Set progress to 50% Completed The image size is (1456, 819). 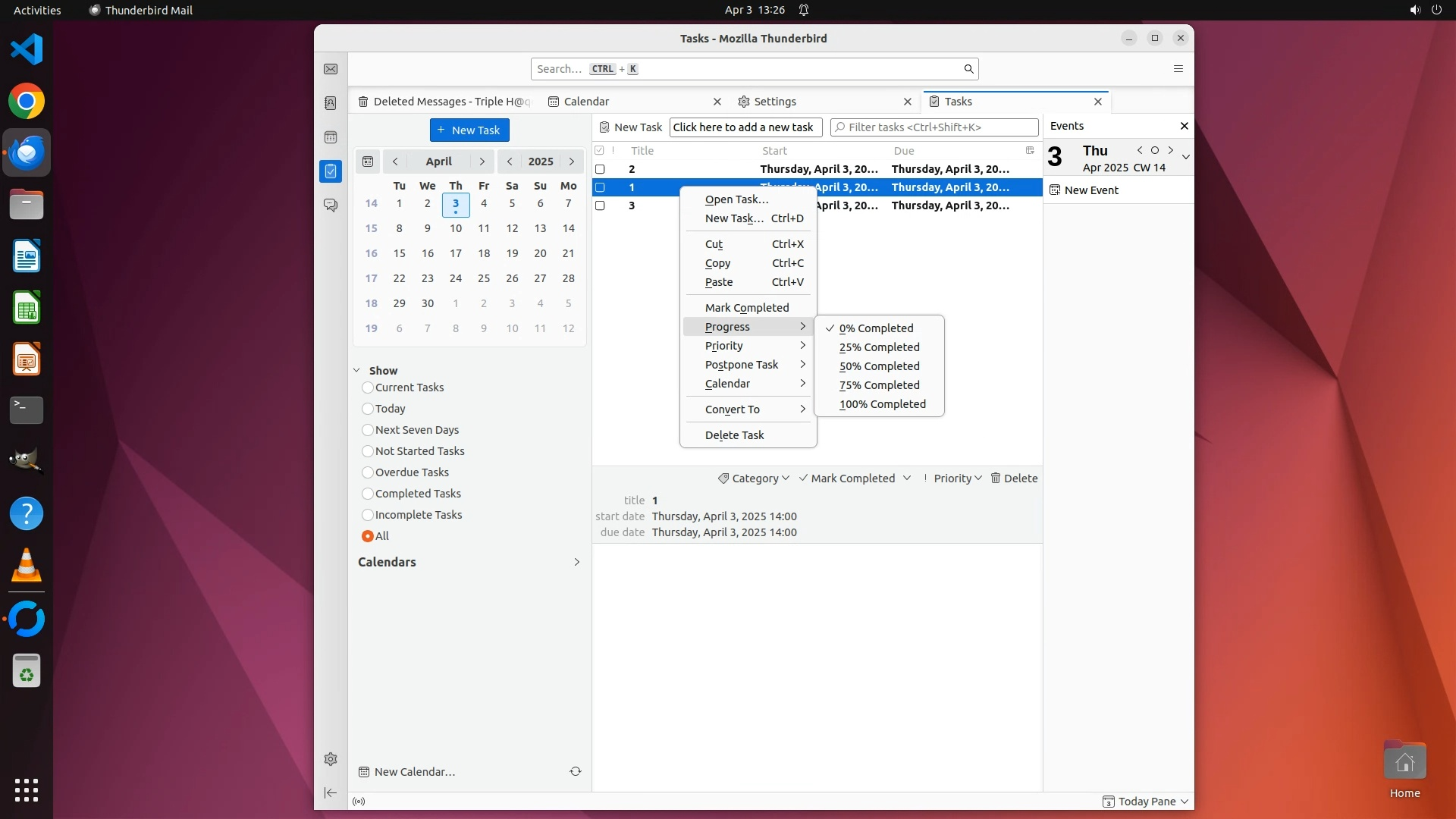(x=879, y=366)
